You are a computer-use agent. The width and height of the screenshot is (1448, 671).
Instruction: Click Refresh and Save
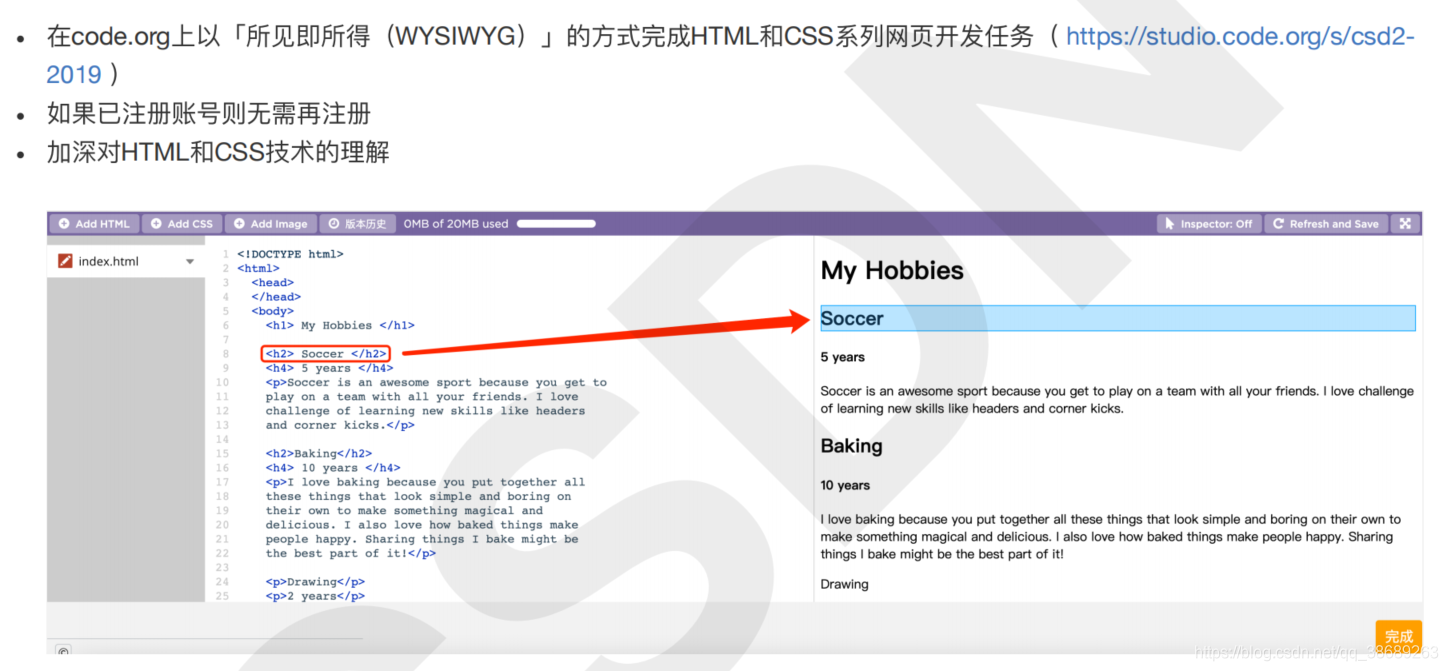click(x=1325, y=224)
